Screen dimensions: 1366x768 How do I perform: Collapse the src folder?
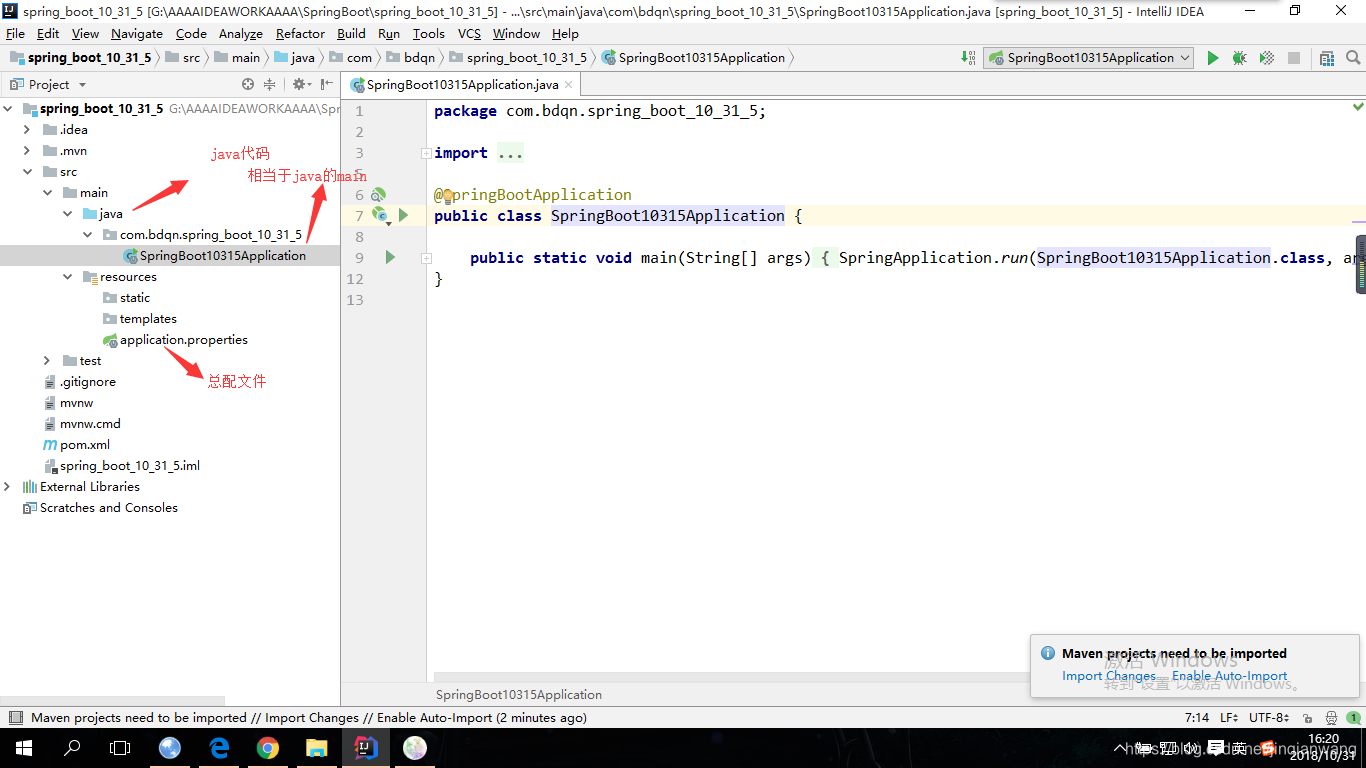[27, 172]
